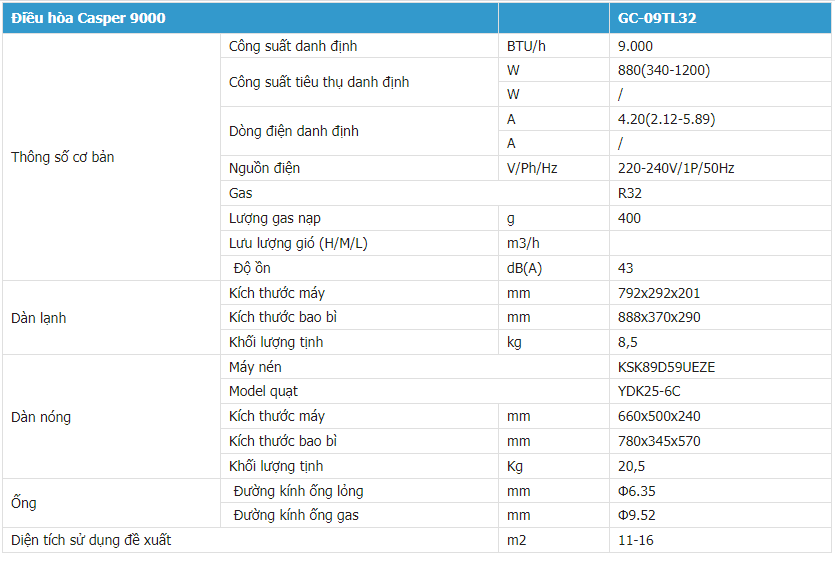Click the Φ9.52 gas pipe diameter
835x562 pixels.
pyautogui.click(x=637, y=515)
